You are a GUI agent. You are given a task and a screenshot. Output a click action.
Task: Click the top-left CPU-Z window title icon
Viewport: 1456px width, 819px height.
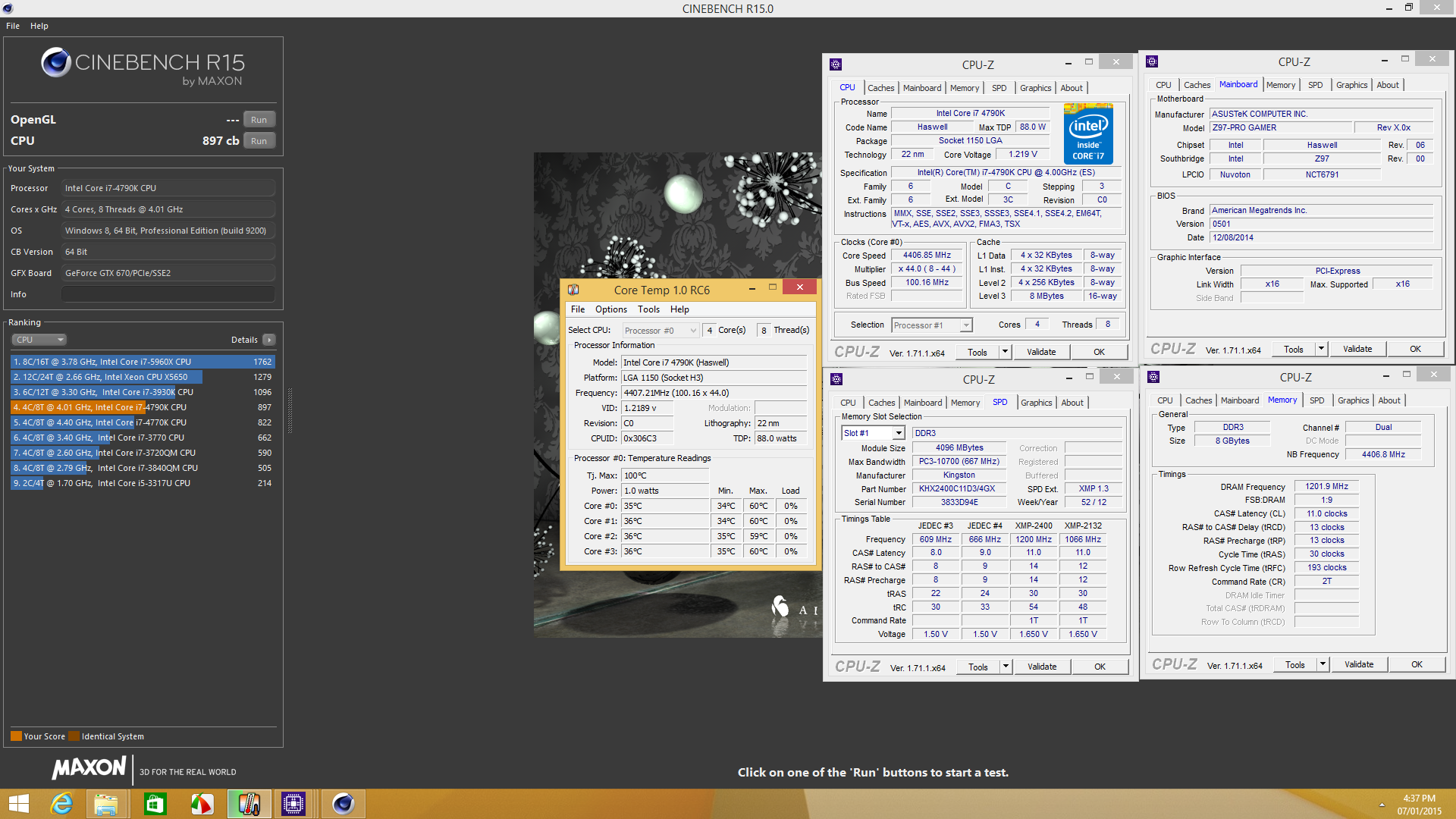coord(836,64)
